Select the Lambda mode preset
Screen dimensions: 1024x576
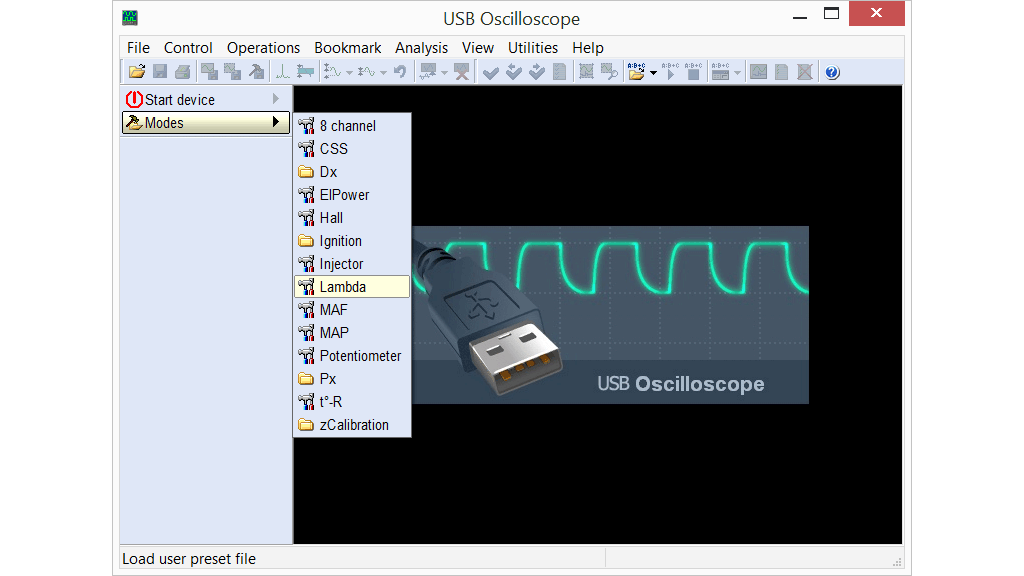(x=342, y=287)
